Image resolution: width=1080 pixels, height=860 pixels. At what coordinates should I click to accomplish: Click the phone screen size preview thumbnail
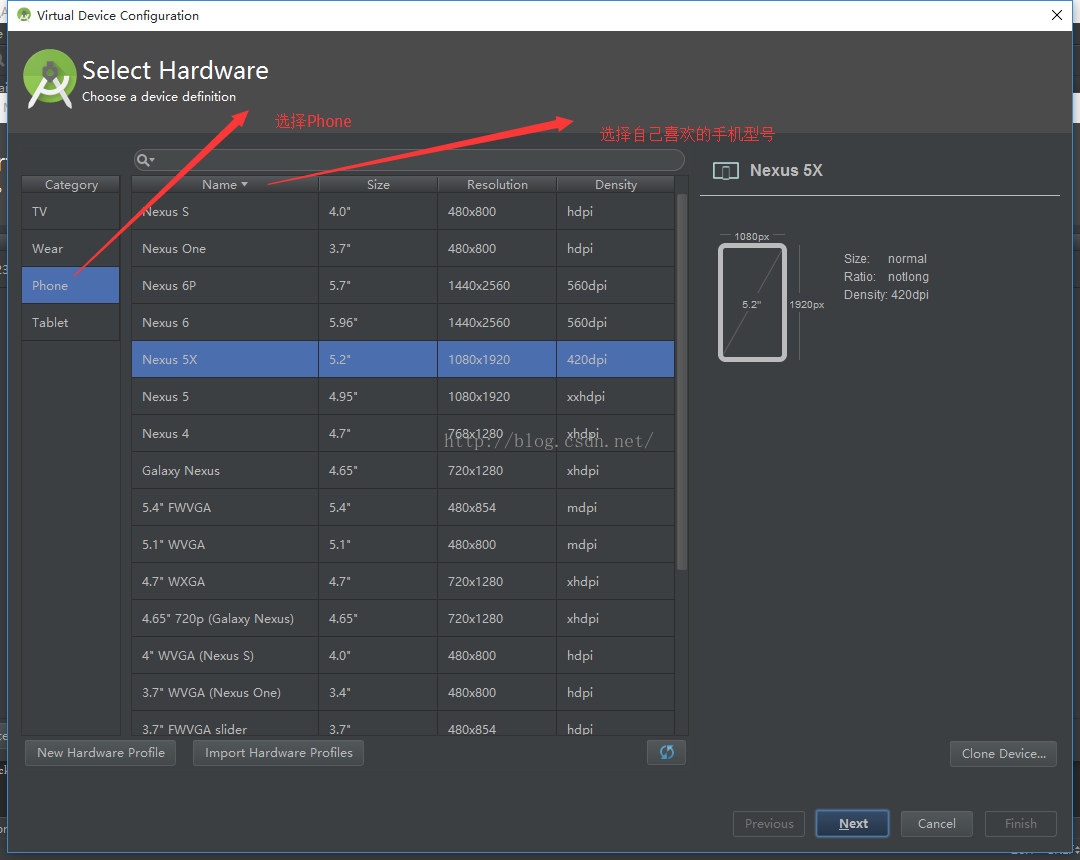coord(752,302)
